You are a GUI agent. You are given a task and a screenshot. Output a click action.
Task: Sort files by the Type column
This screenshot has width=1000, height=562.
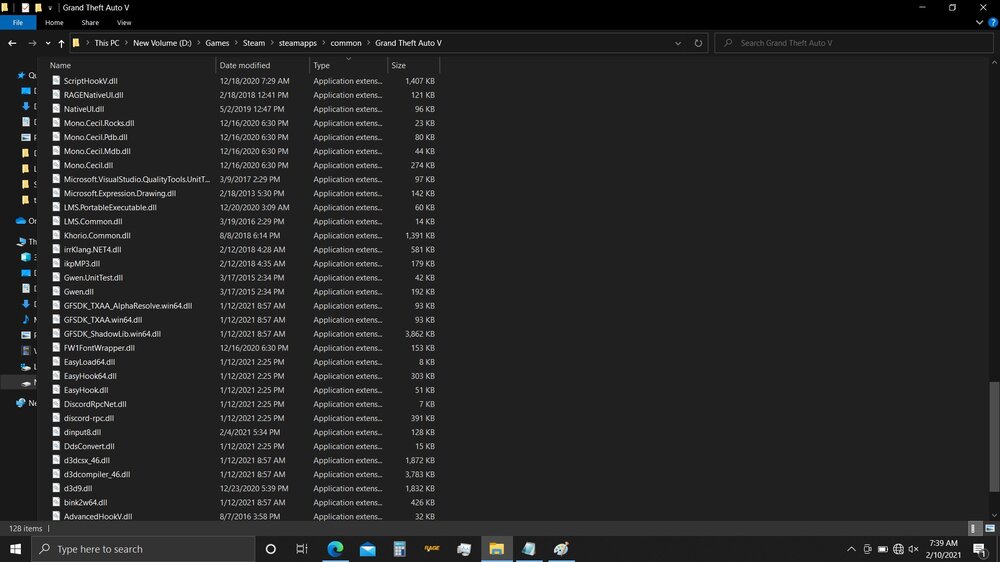(348, 65)
